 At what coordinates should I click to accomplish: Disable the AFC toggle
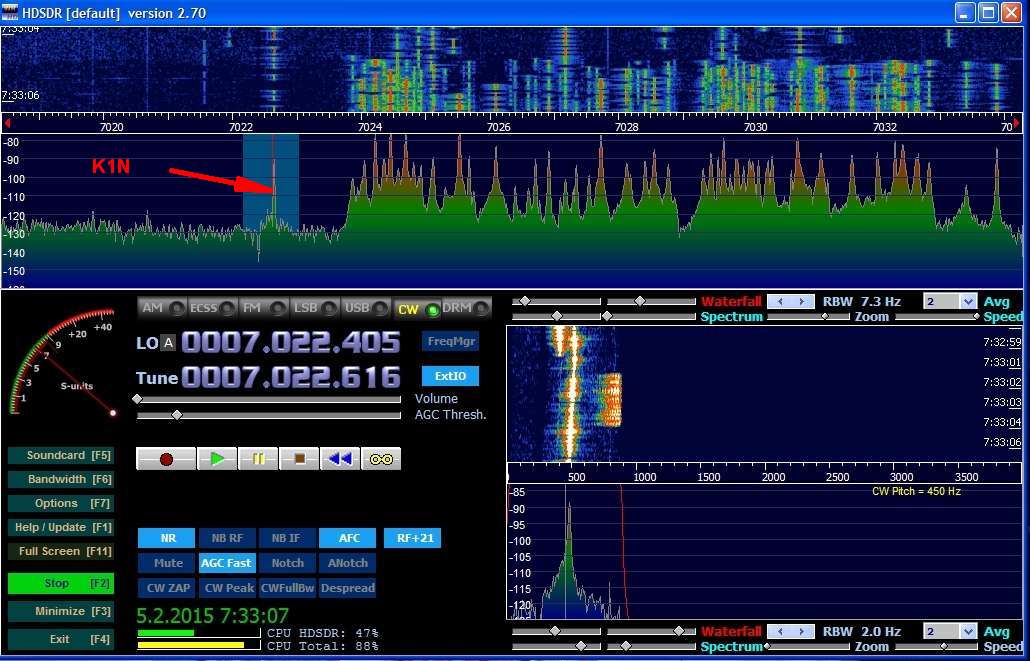(348, 538)
